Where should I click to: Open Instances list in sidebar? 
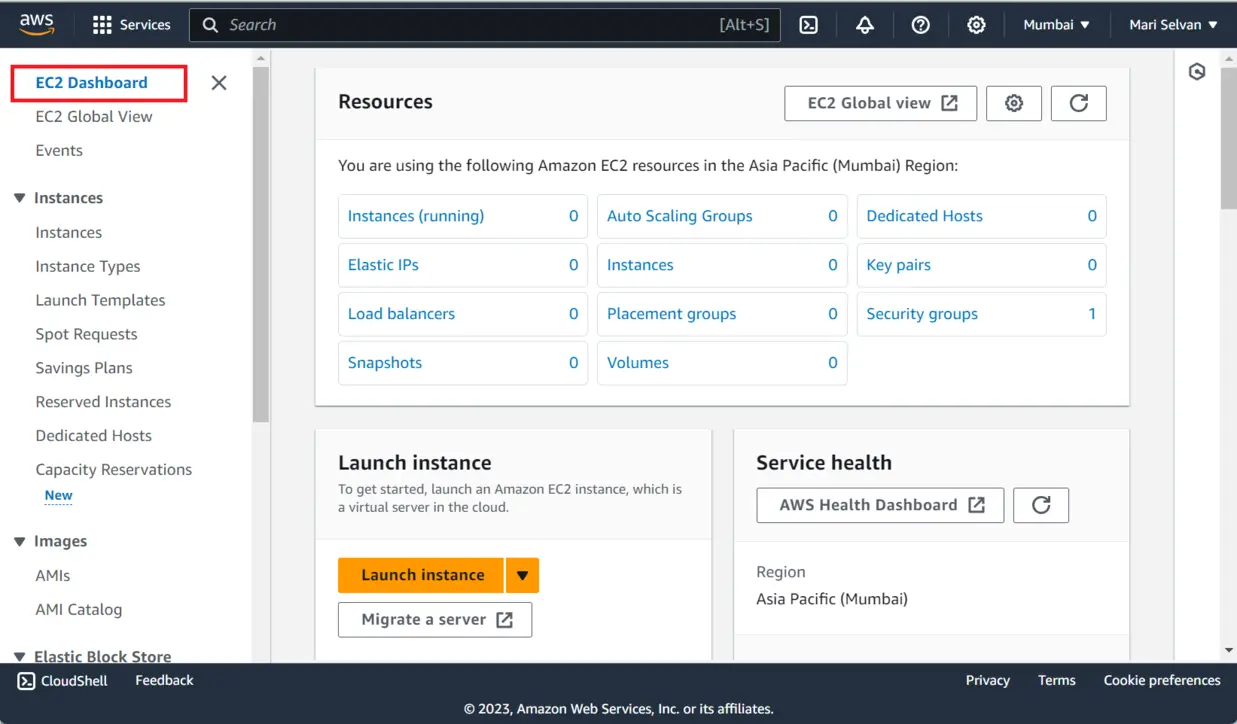[69, 233]
